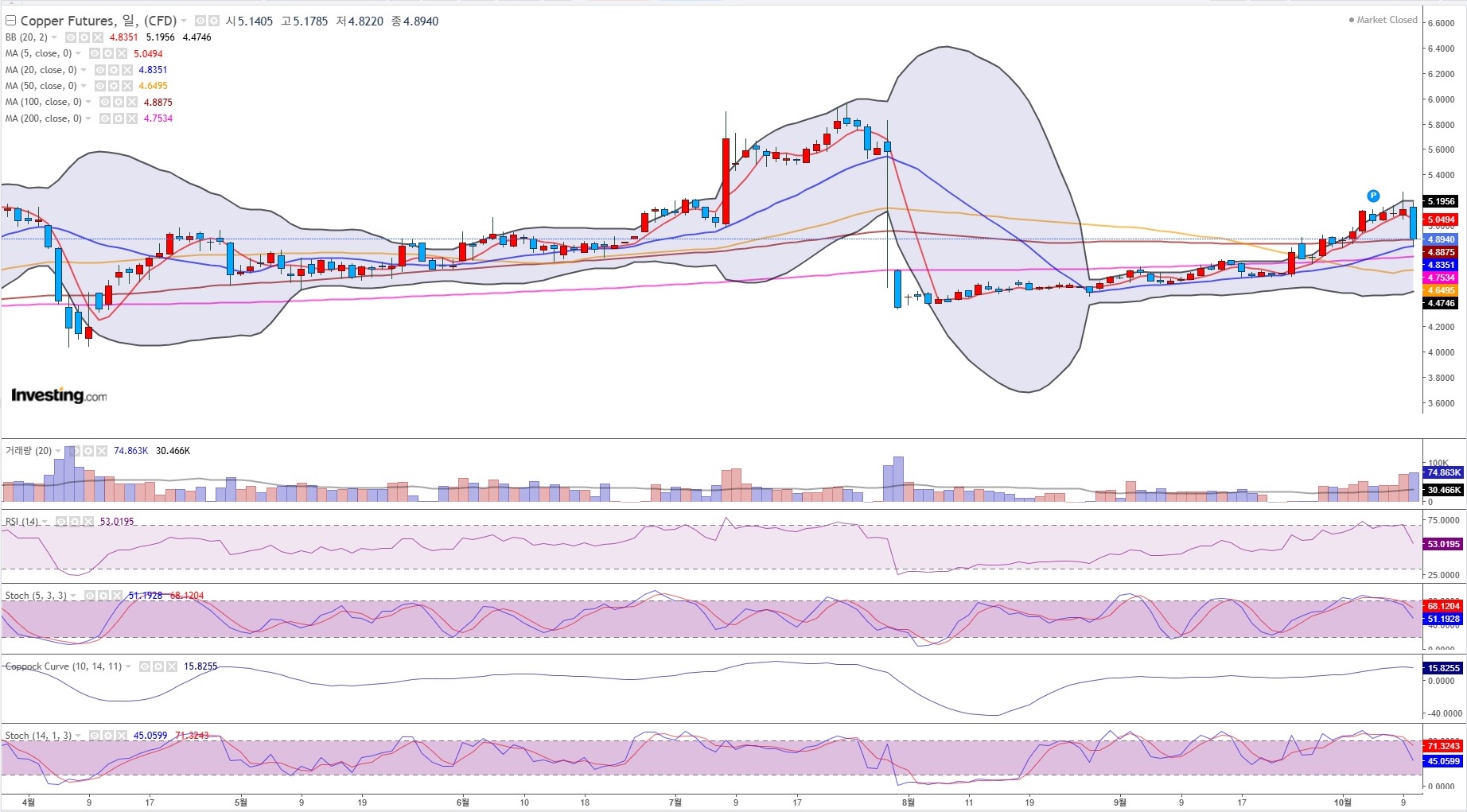Open Coppock Curve settings gear
Viewport: 1467px width, 812px height.
[x=158, y=666]
